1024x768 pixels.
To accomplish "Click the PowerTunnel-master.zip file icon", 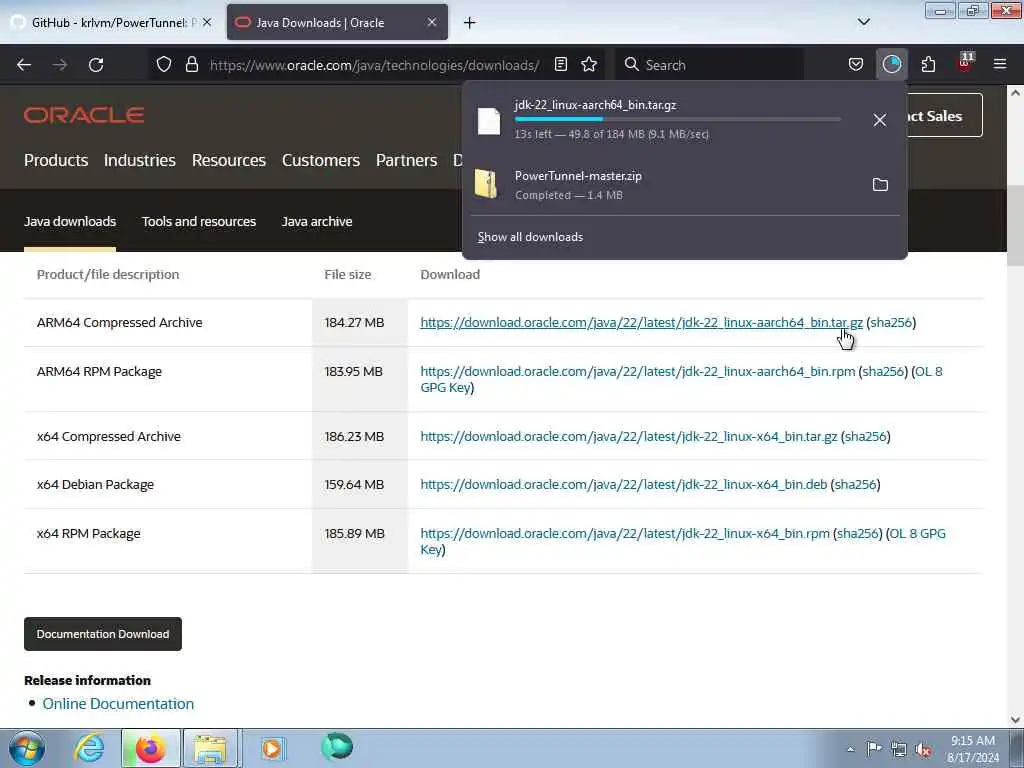I will (x=487, y=184).
